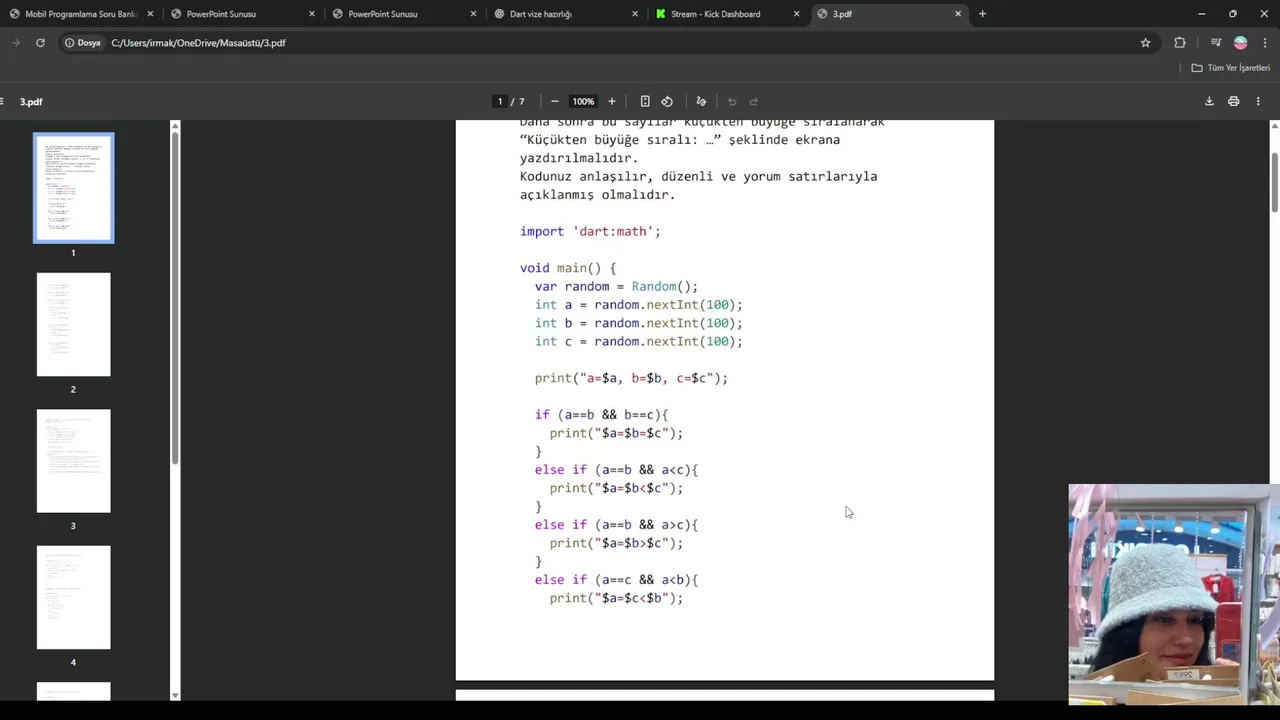Image resolution: width=1280 pixels, height=720 pixels.
Task: Open the Chrome profile avatar
Action: [x=1241, y=43]
